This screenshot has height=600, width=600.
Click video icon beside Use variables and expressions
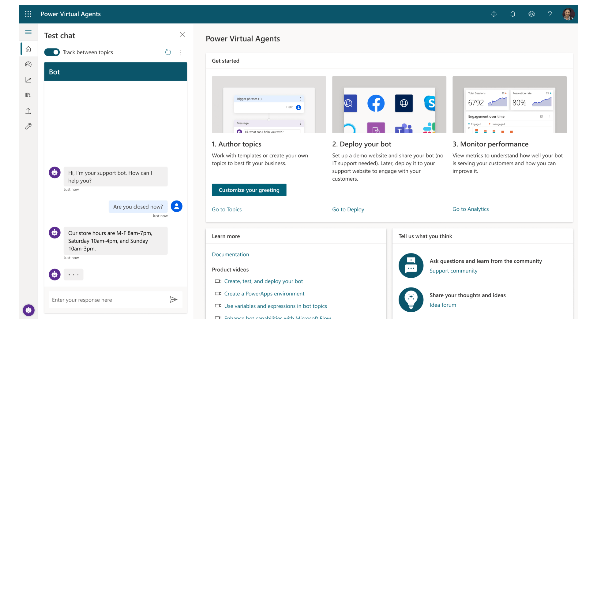pyautogui.click(x=218, y=306)
